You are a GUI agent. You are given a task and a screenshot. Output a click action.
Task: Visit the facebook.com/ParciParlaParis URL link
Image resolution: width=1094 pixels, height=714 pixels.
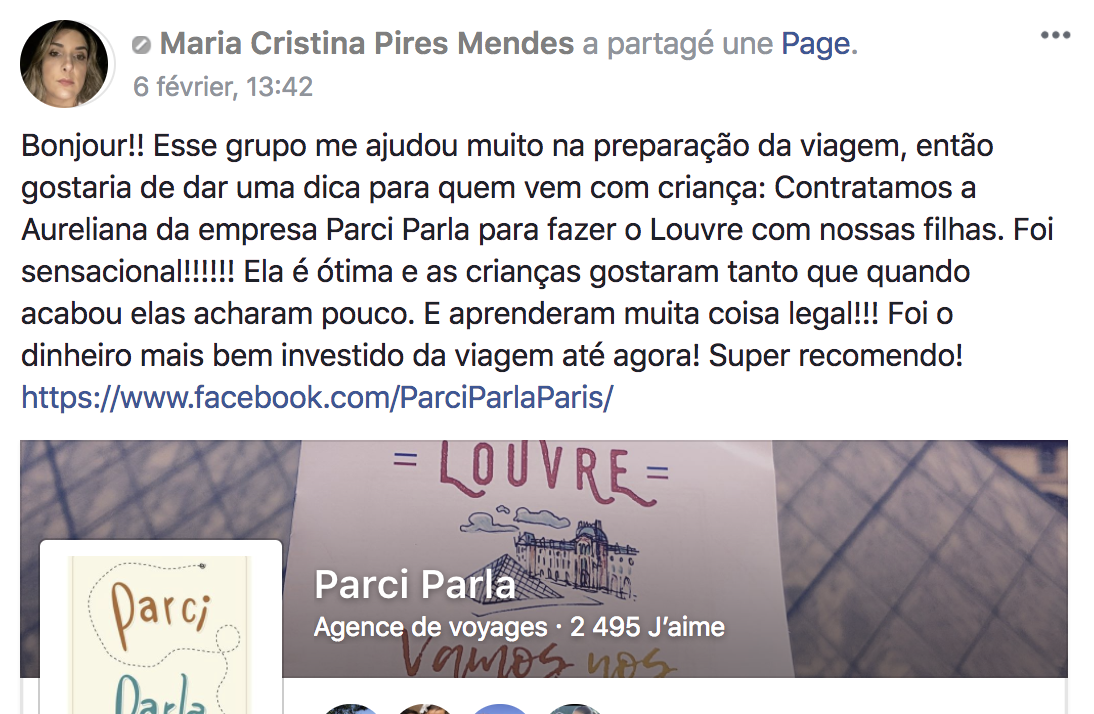(x=317, y=397)
